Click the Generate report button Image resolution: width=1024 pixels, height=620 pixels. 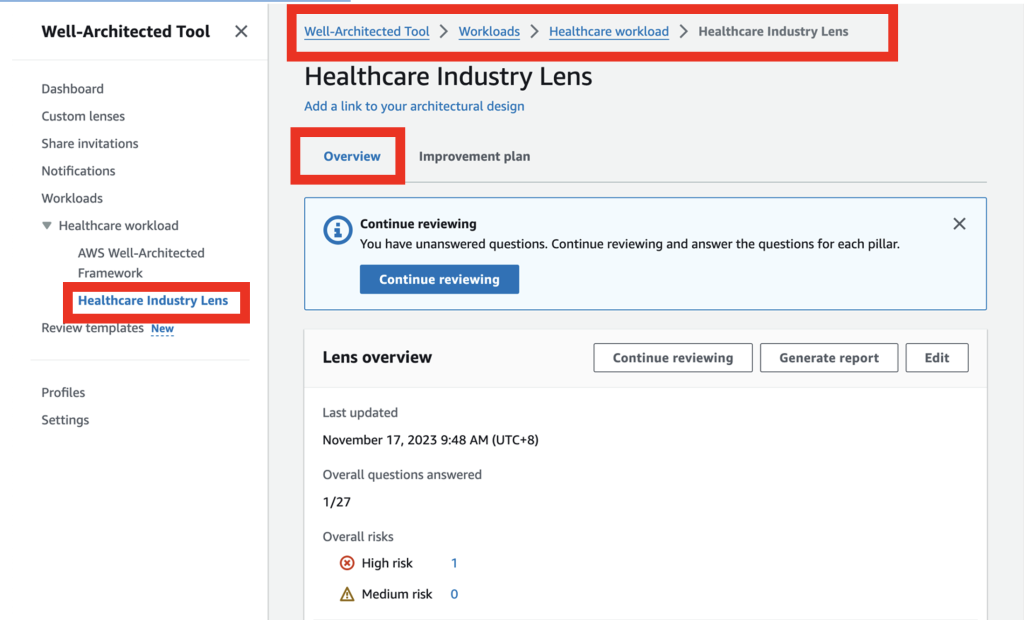pyautogui.click(x=829, y=357)
